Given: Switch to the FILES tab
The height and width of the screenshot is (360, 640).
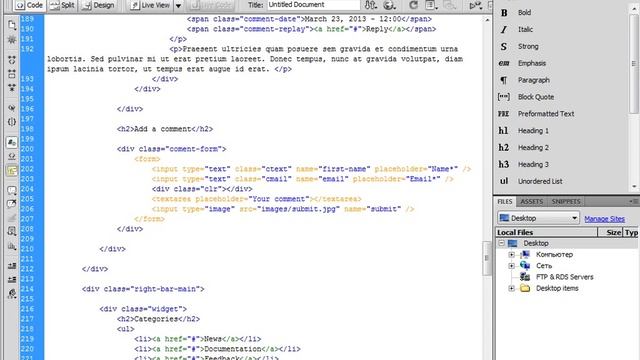Looking at the screenshot, I should [x=504, y=202].
